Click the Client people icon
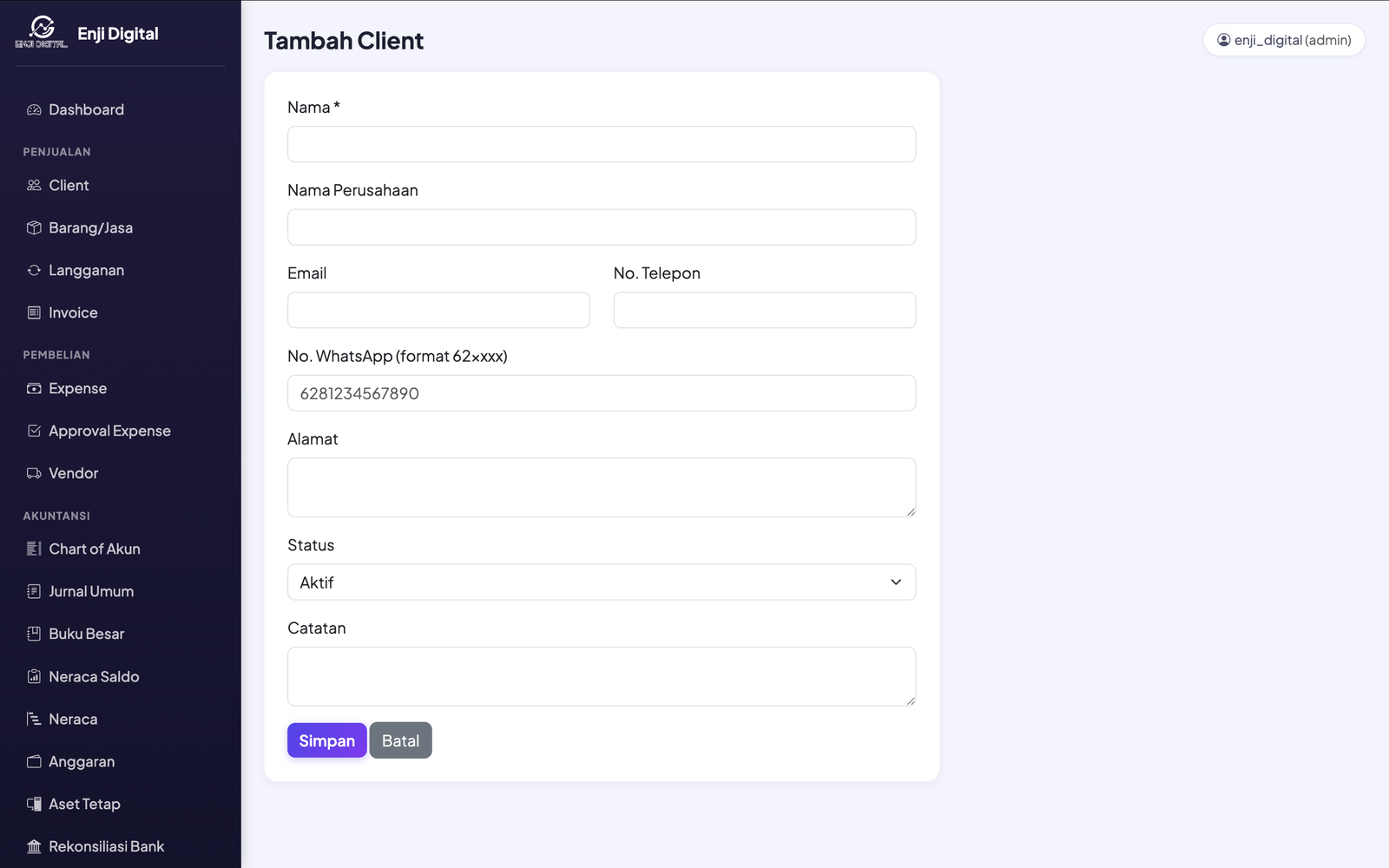The height and width of the screenshot is (868, 1389). click(x=34, y=185)
